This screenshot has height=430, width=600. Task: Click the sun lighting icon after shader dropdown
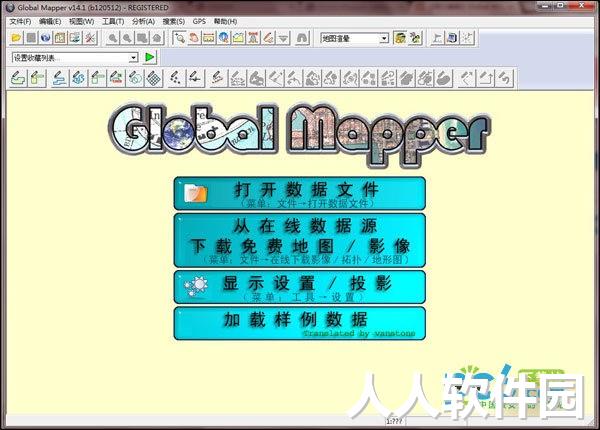pyautogui.click(x=415, y=38)
